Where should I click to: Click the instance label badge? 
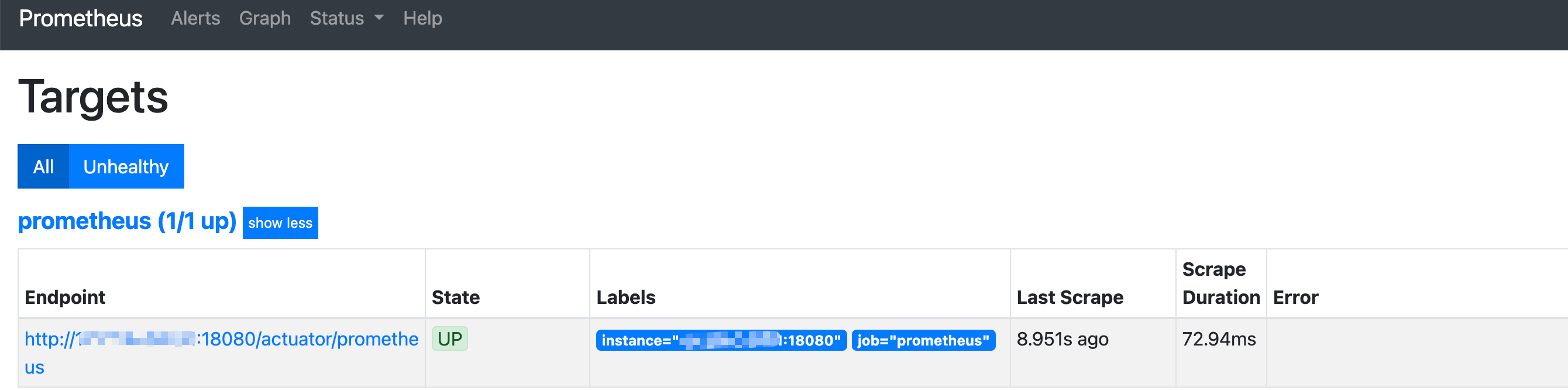[x=721, y=341]
